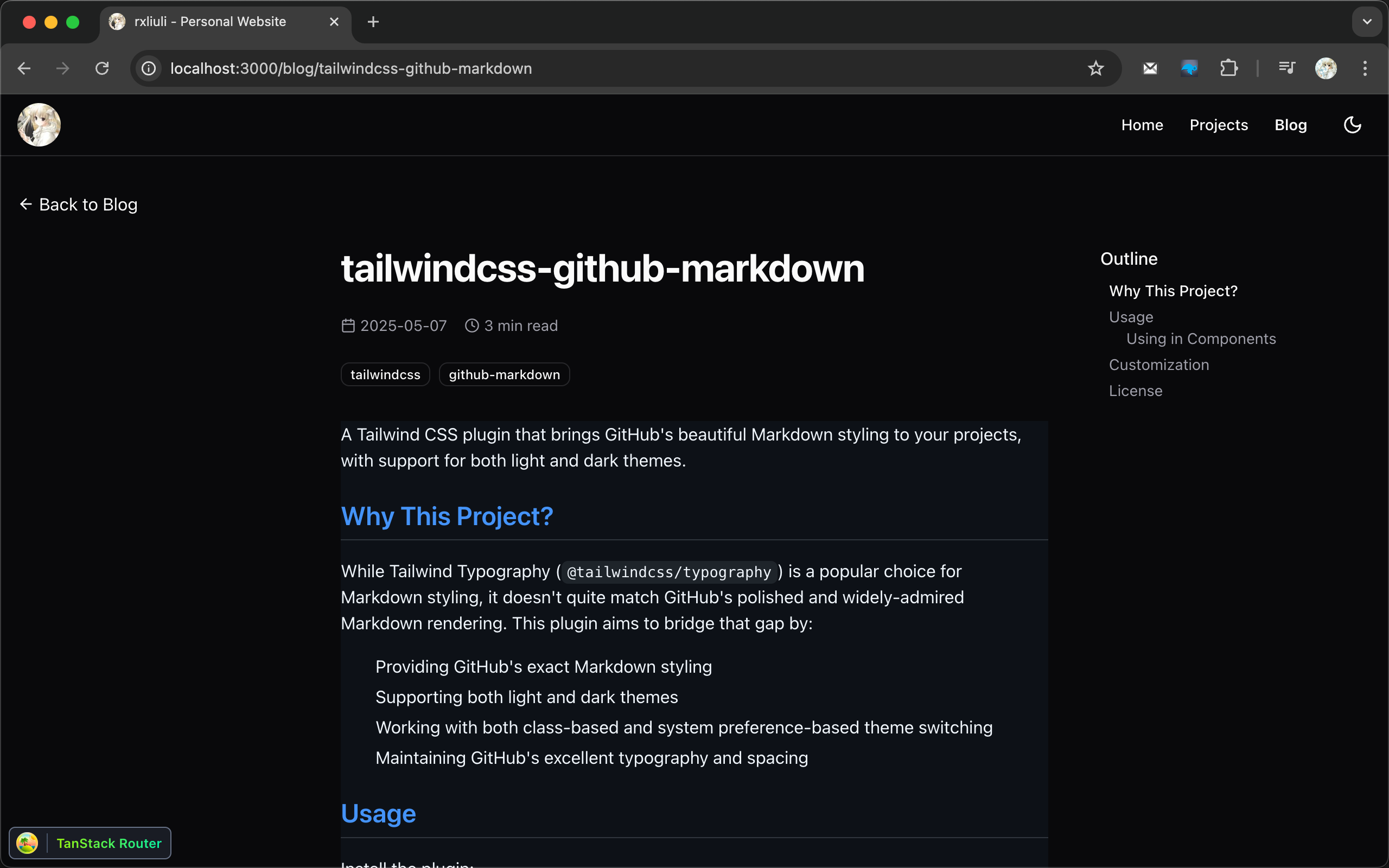
Task: Open TanStack Router devtools panel
Action: [91, 843]
